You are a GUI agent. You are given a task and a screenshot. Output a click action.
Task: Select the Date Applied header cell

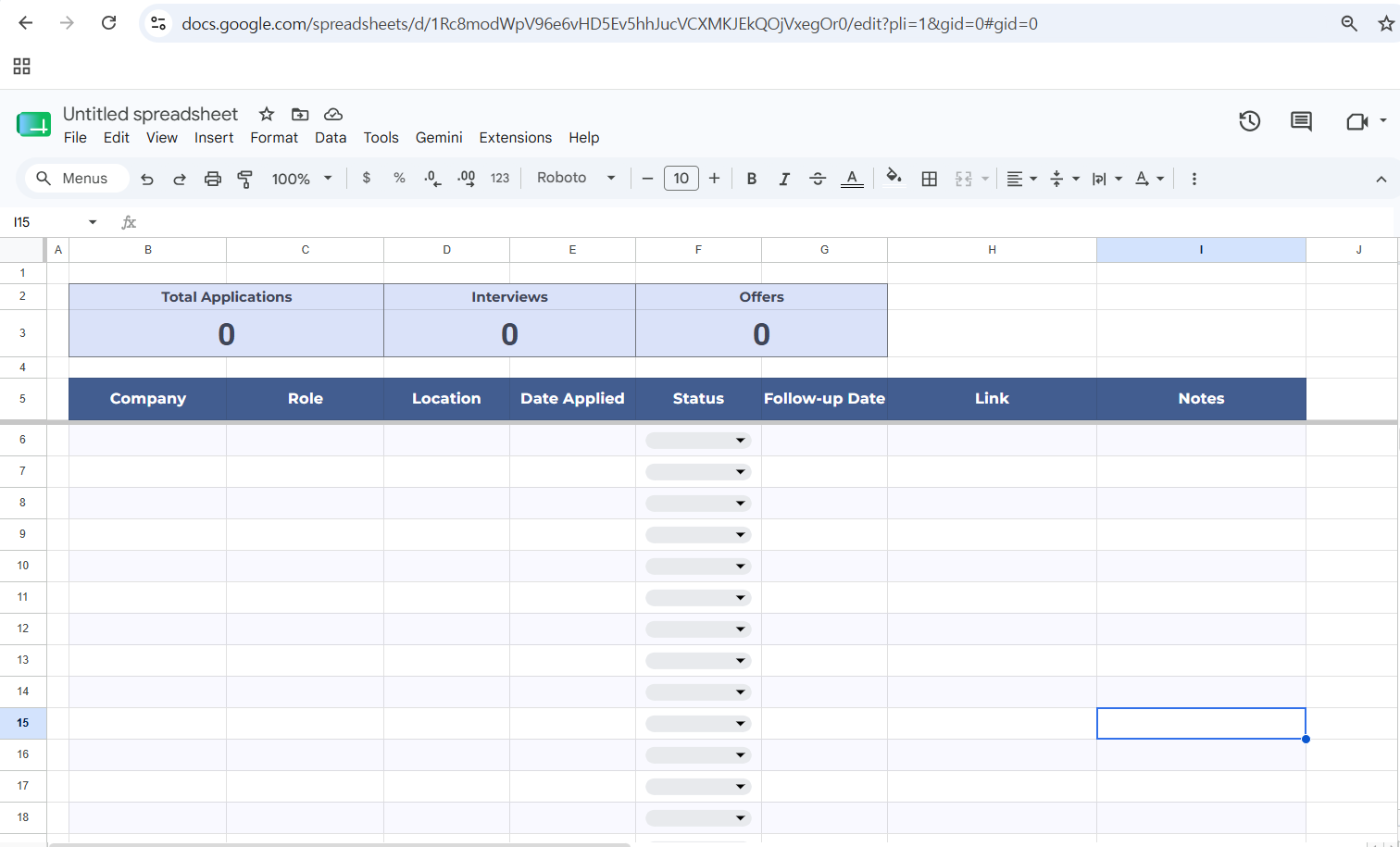[572, 399]
